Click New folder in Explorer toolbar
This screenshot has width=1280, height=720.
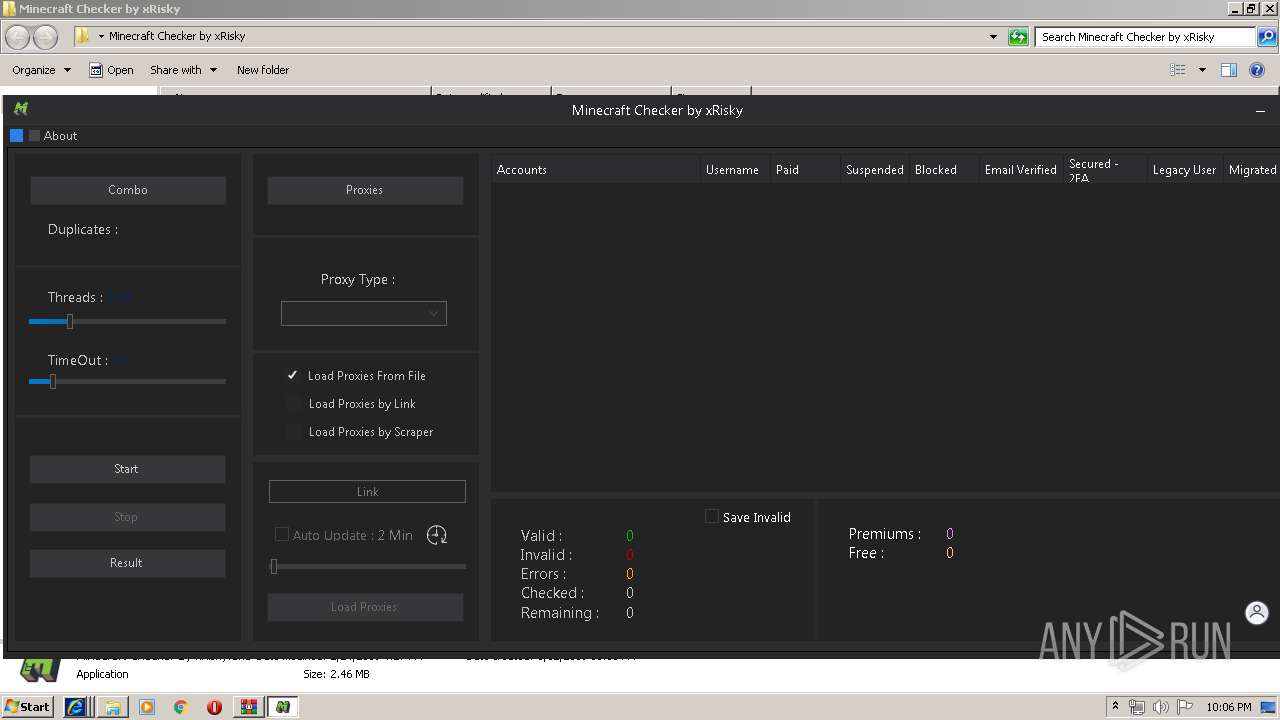pos(263,70)
